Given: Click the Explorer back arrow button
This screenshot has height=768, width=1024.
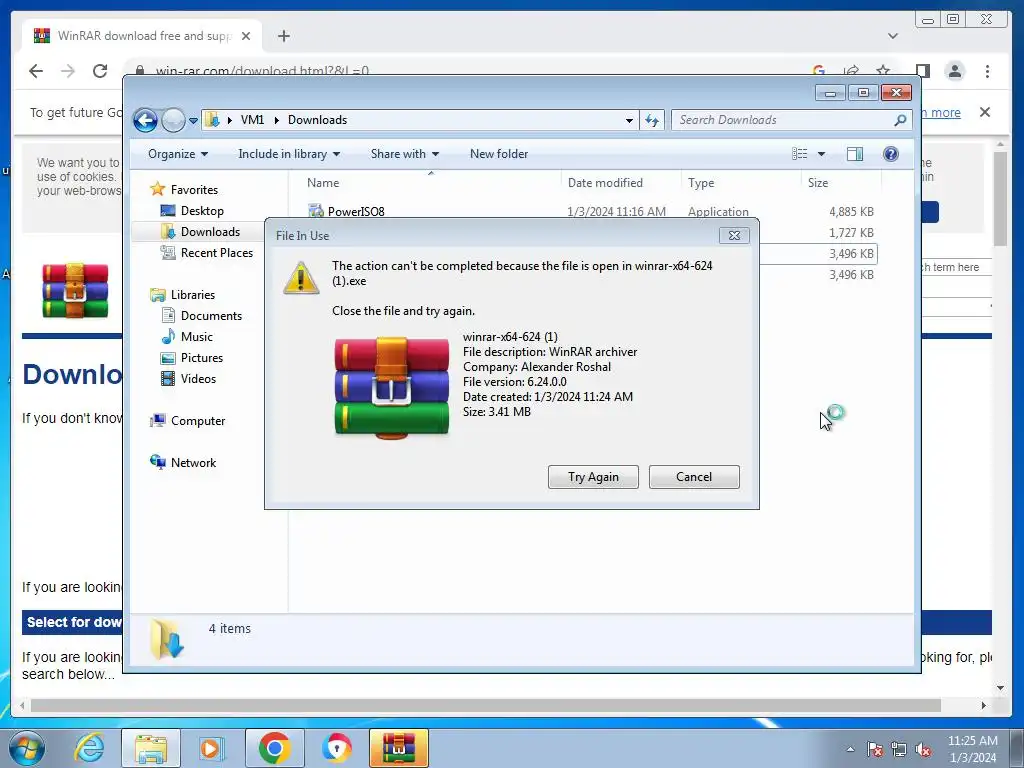Looking at the screenshot, I should tap(145, 120).
